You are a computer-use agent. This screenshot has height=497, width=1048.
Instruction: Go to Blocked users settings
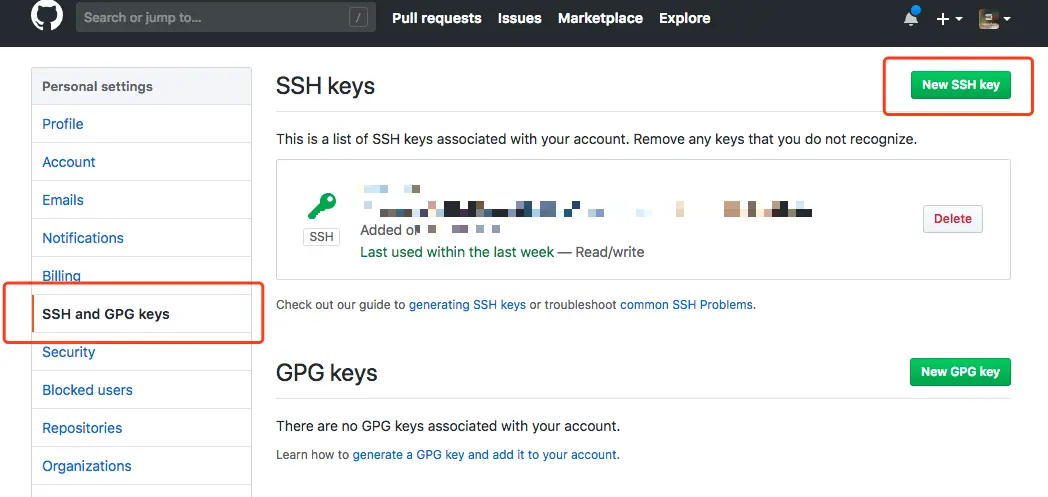coord(87,390)
